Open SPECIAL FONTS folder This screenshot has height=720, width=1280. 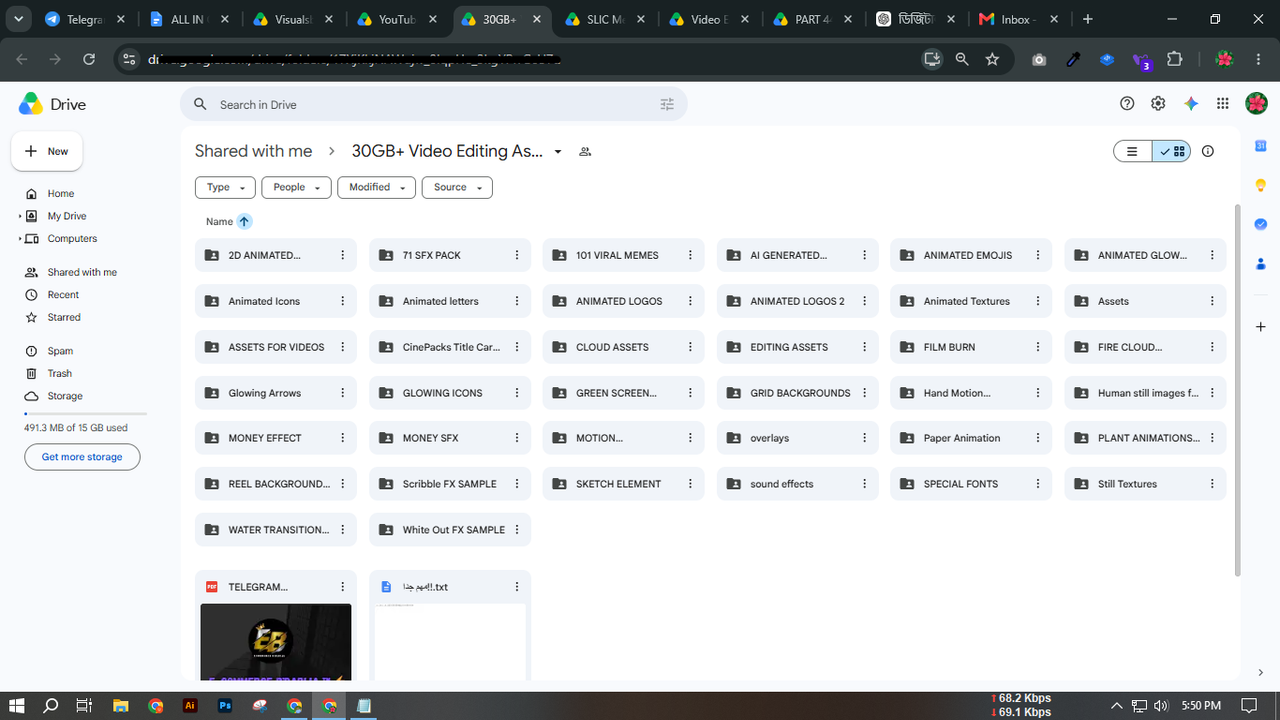click(971, 484)
